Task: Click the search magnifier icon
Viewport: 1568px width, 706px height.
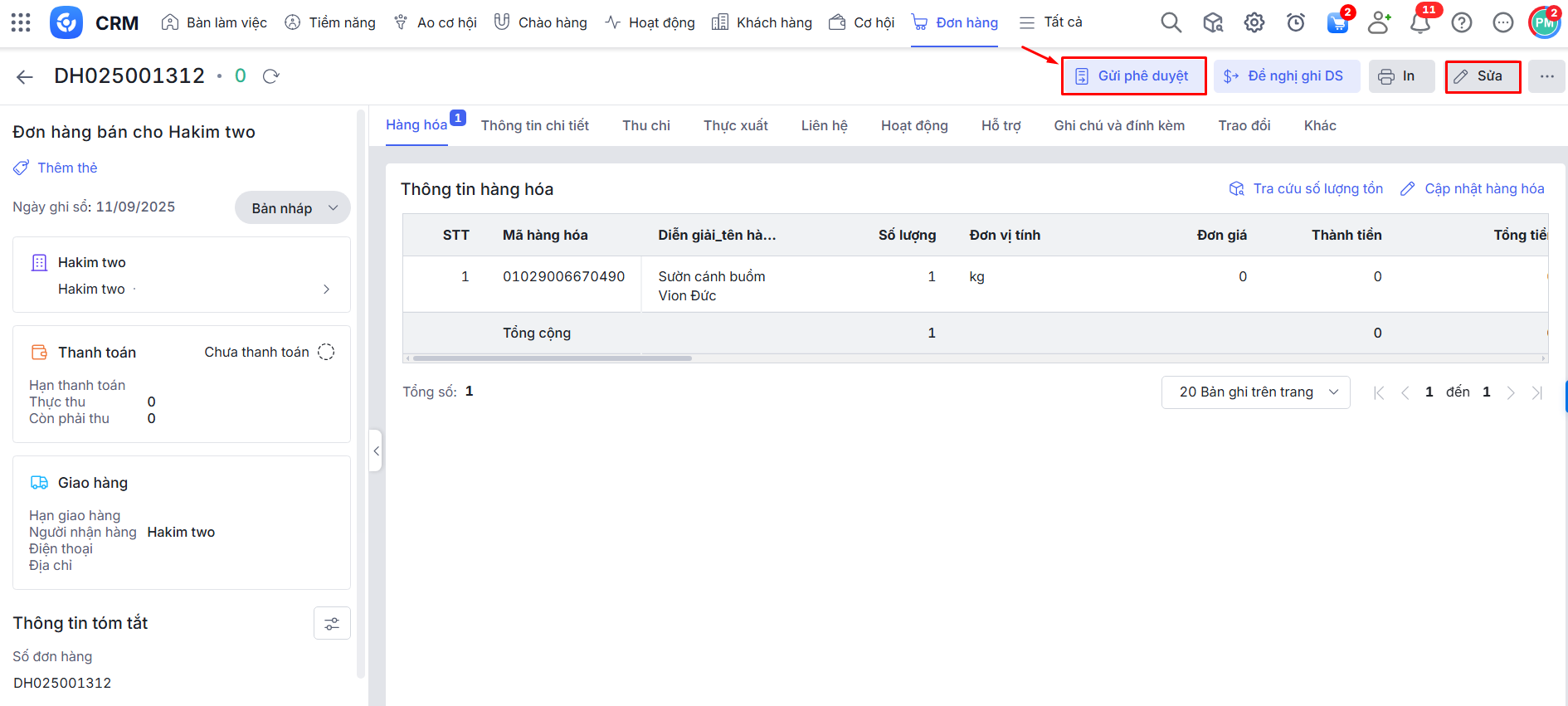Action: click(1171, 22)
